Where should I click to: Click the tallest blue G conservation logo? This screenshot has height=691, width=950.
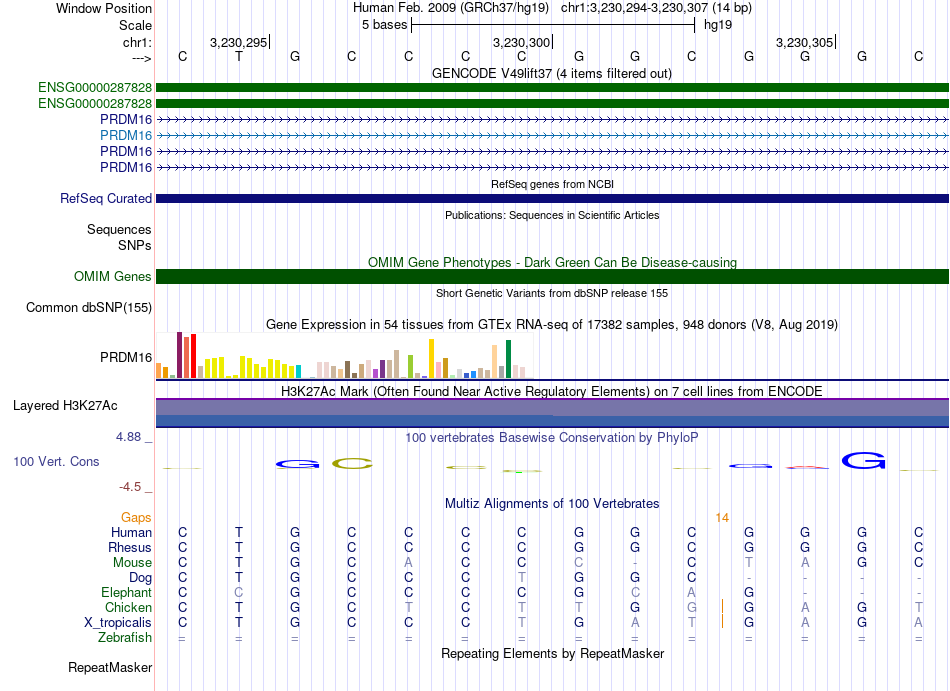863,461
